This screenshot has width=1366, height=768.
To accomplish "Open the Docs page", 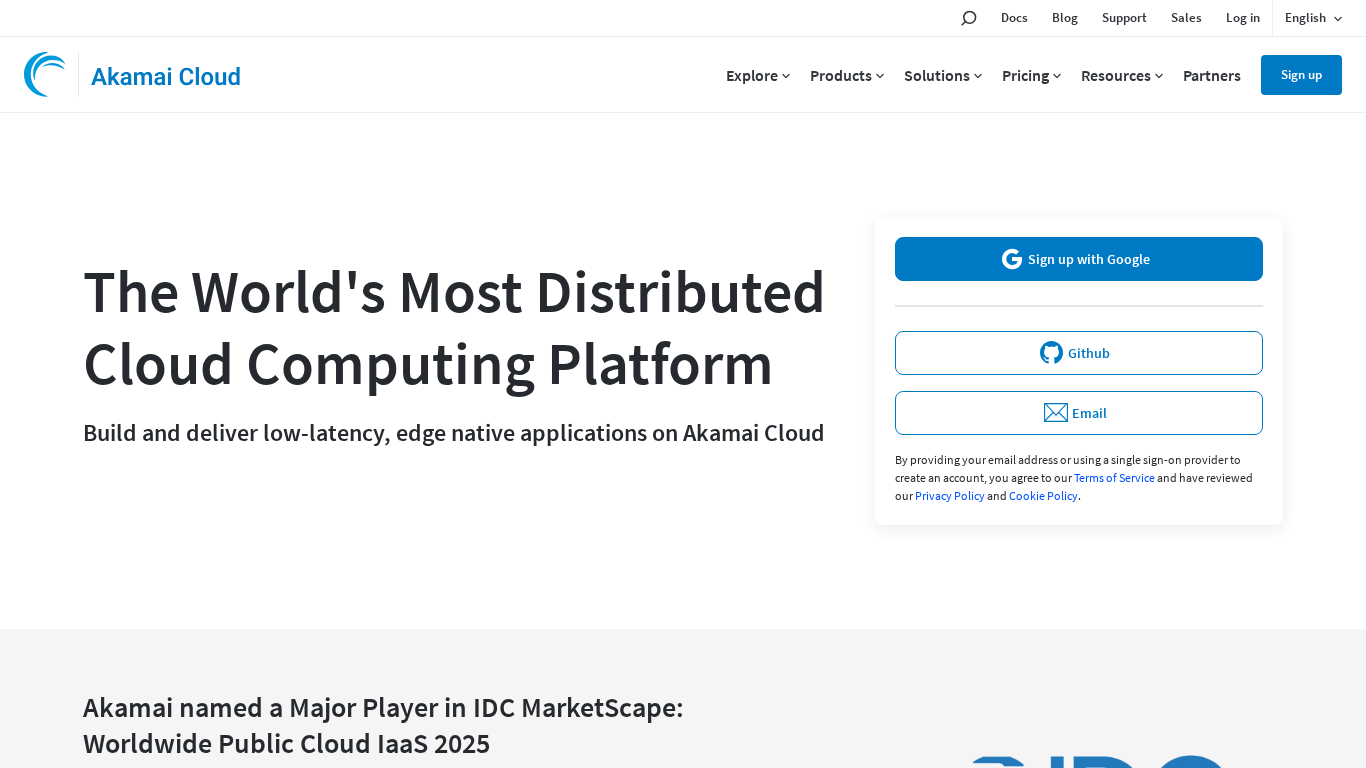I will (1013, 17).
